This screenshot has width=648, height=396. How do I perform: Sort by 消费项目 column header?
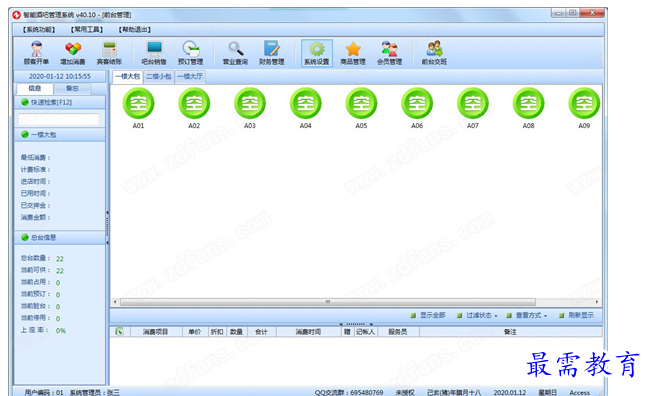(x=156, y=332)
